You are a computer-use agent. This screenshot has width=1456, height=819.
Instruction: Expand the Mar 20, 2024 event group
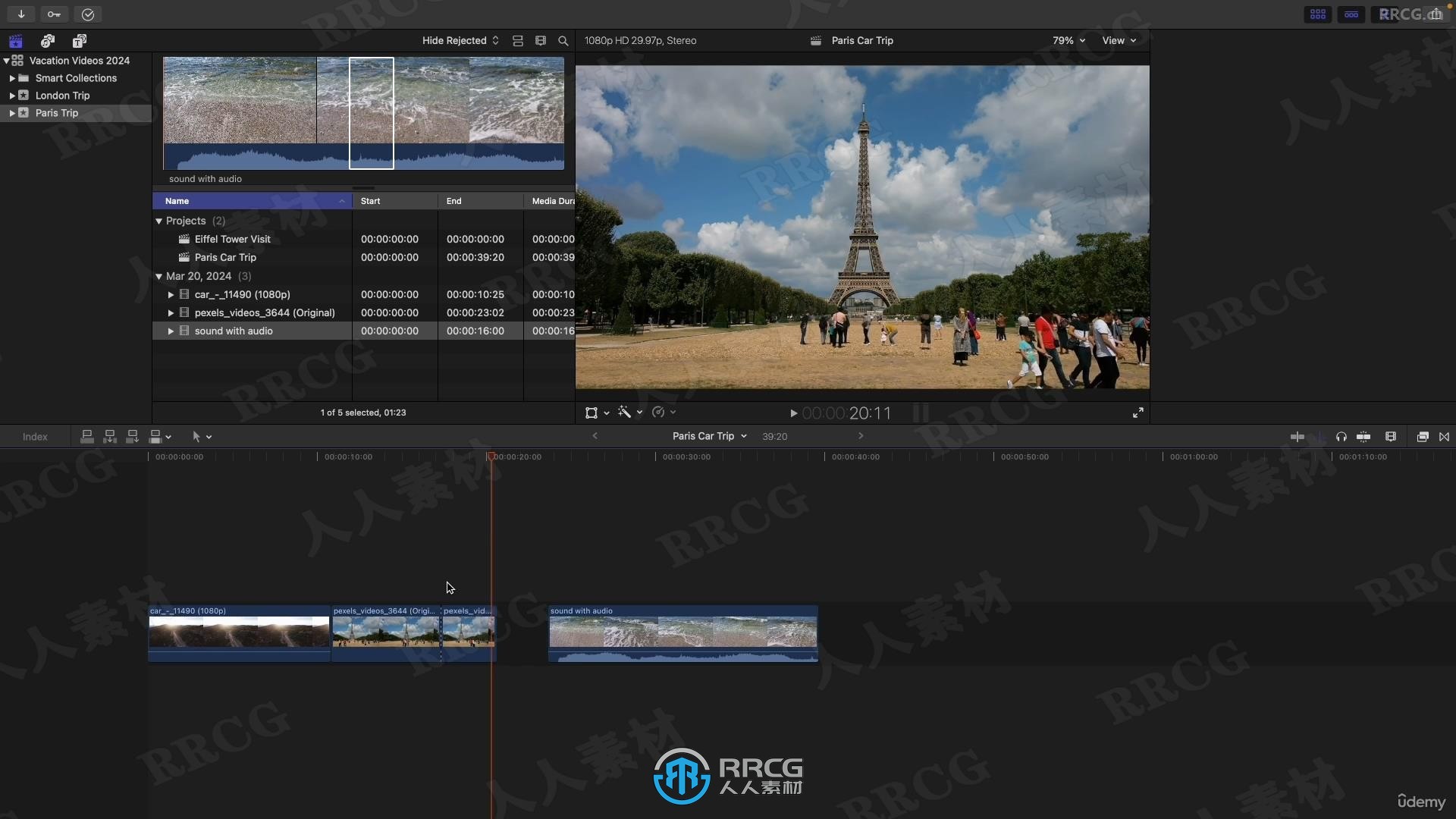(x=159, y=276)
